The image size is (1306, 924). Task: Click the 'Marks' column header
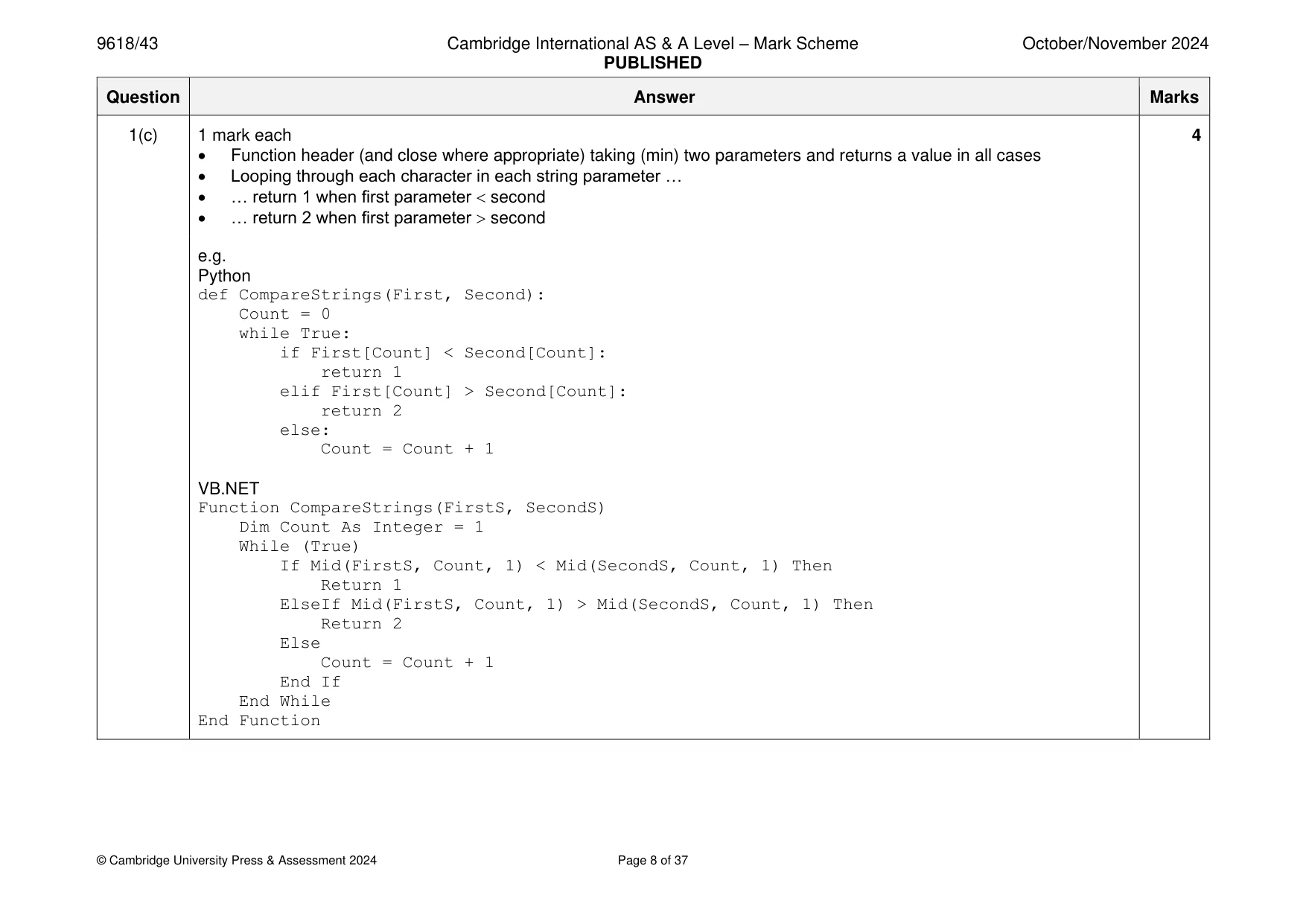(x=1174, y=98)
